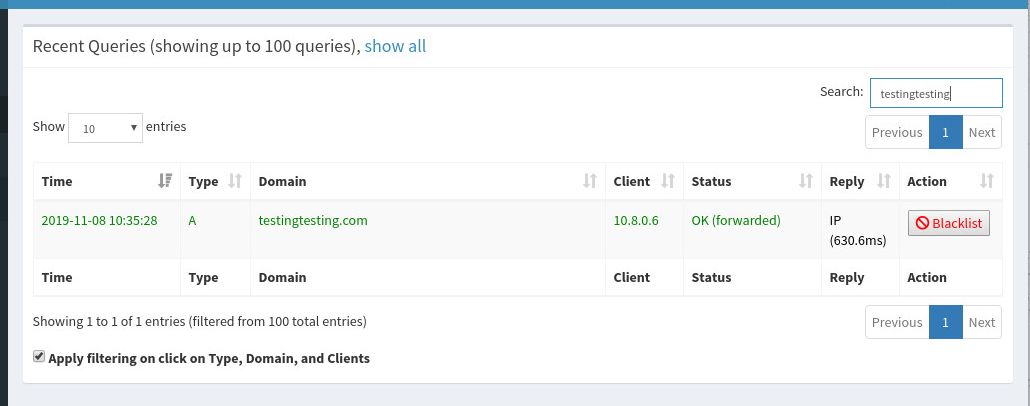Click in the Search input field
Viewport: 1030px width, 406px height.
[x=935, y=93]
